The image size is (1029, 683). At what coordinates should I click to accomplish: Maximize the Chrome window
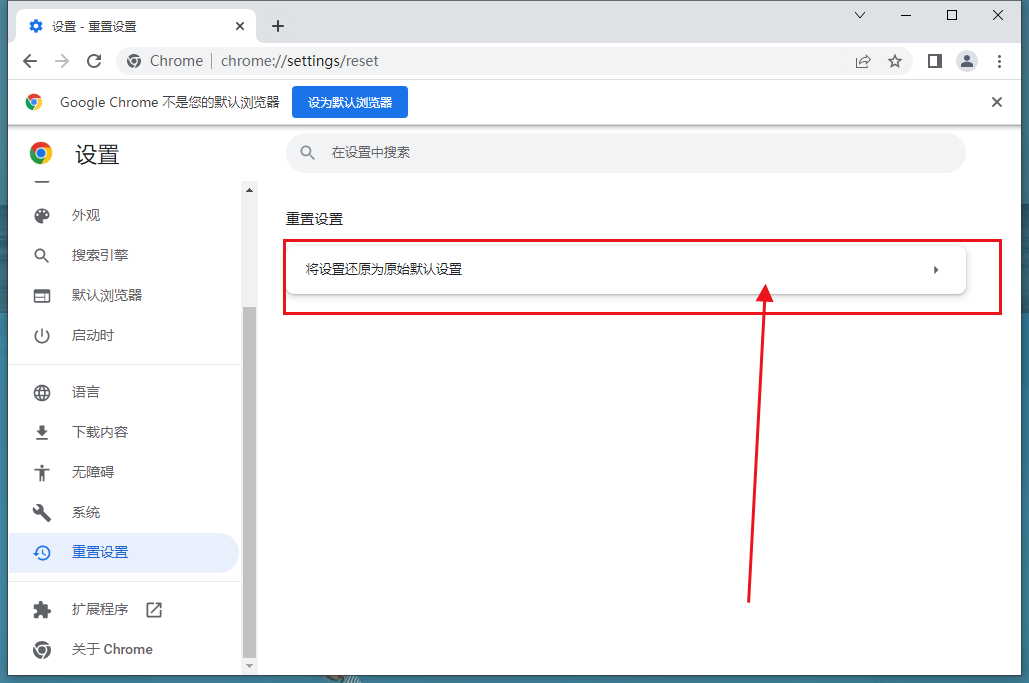point(952,15)
